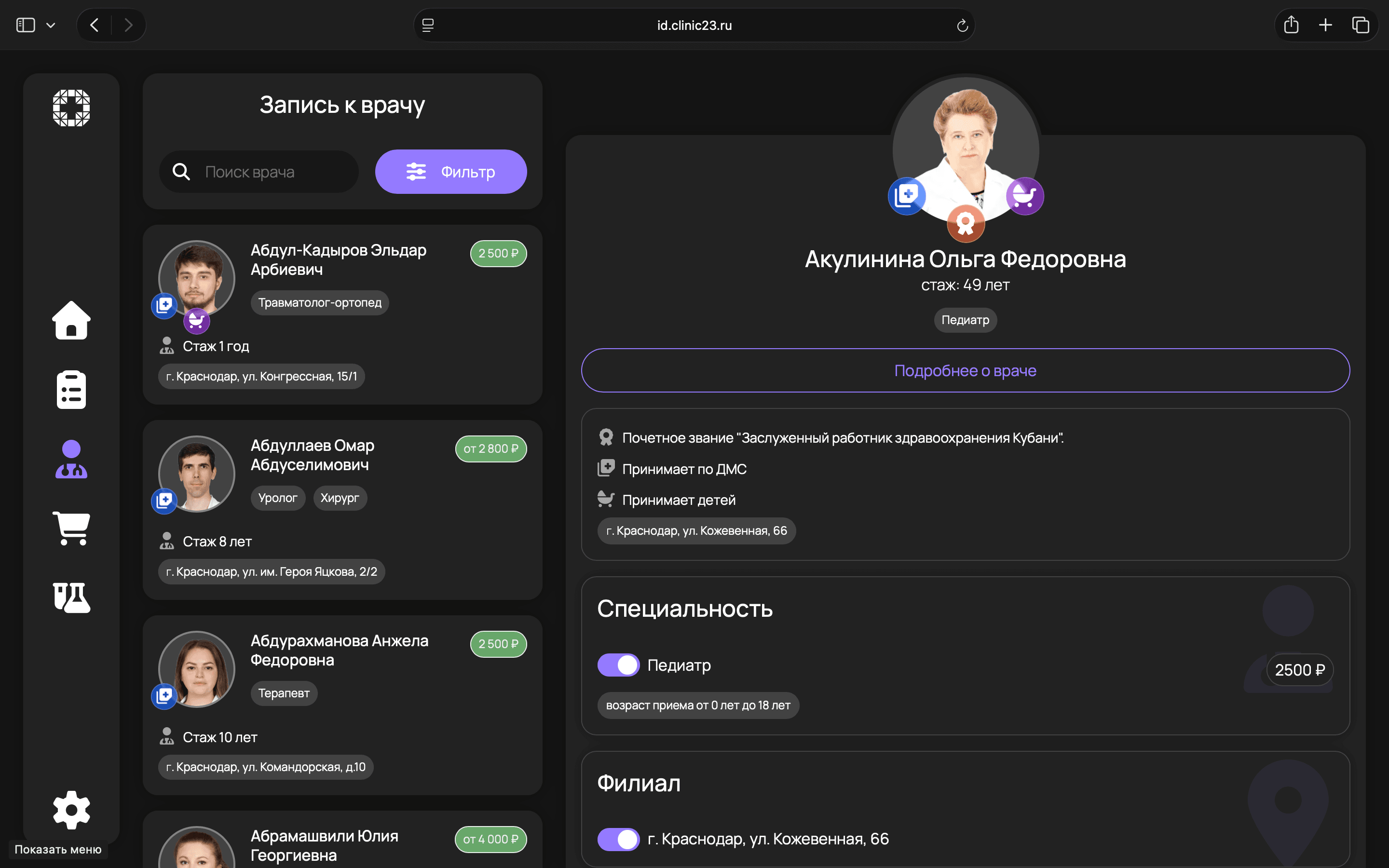Click the Уролог specialty tag
This screenshot has width=1389, height=868.
point(278,498)
